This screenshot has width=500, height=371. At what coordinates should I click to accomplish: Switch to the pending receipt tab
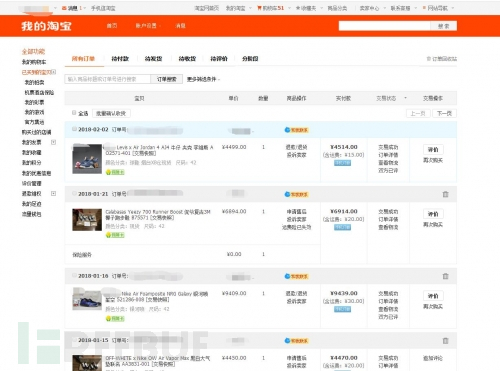(x=187, y=59)
